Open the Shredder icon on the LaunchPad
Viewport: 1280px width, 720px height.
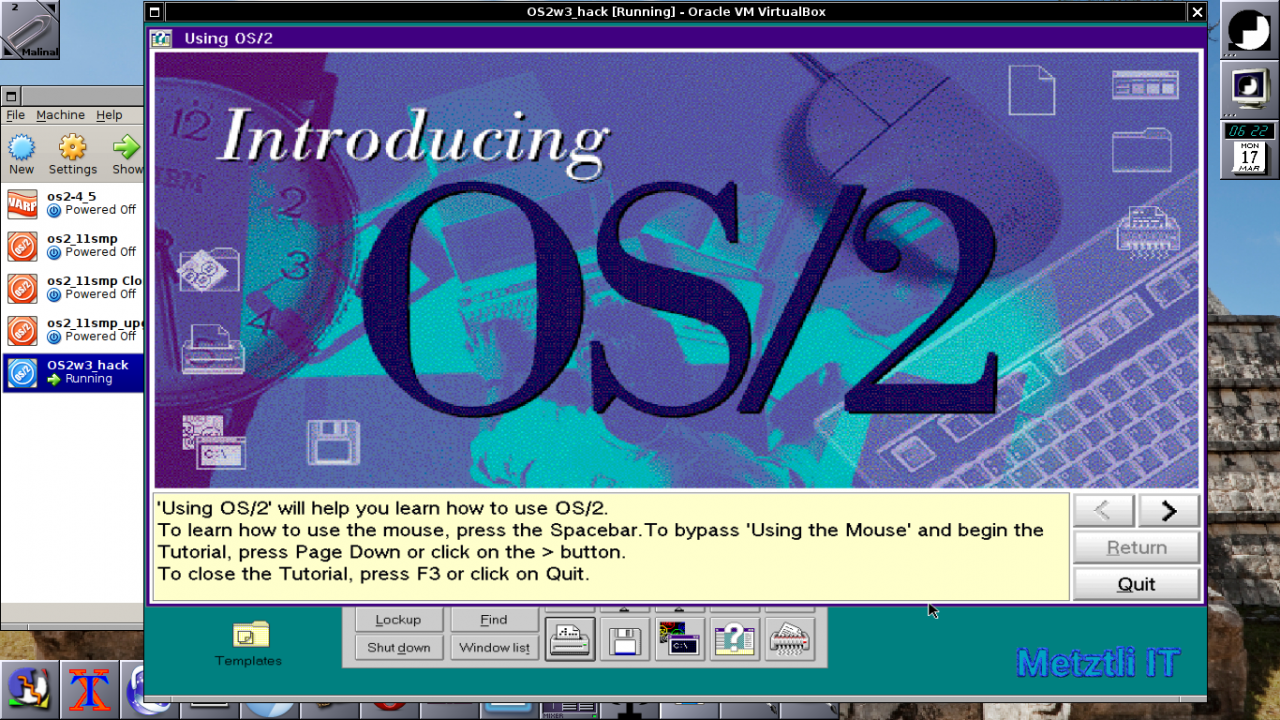pos(789,638)
